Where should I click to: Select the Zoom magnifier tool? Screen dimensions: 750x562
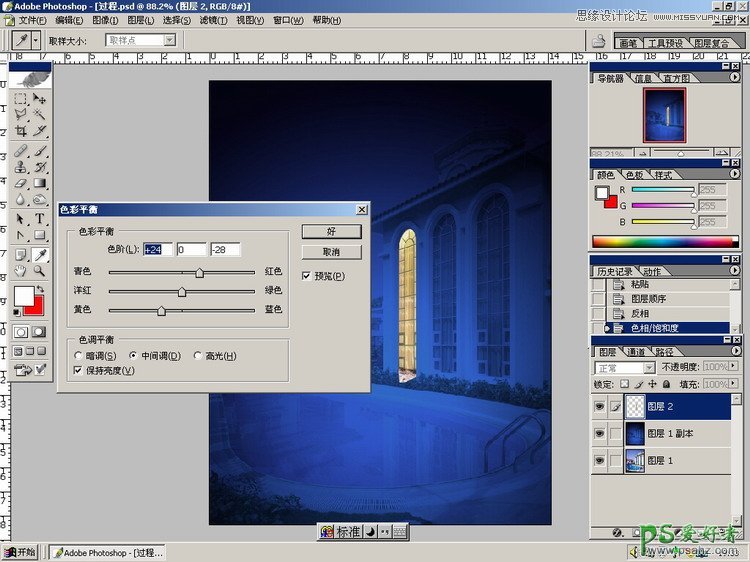pos(40,270)
